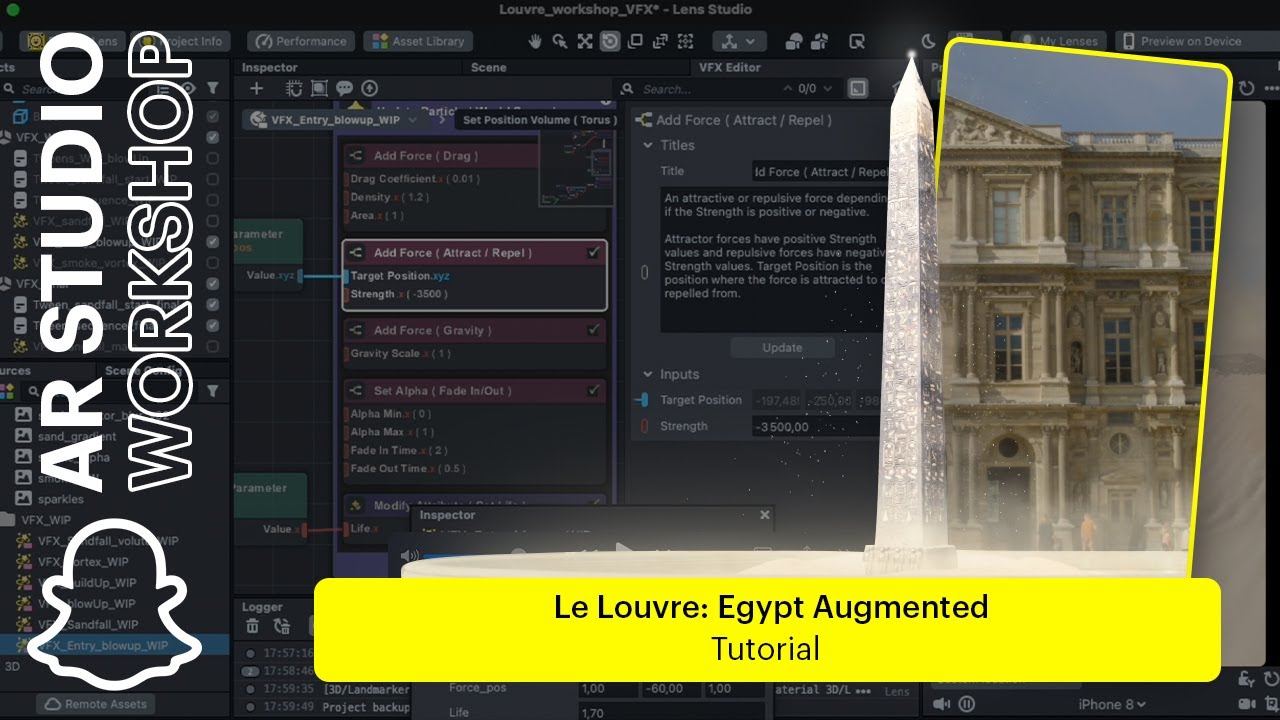The width and height of the screenshot is (1280, 720).
Task: Add new item with plus icon
Action: point(256,88)
